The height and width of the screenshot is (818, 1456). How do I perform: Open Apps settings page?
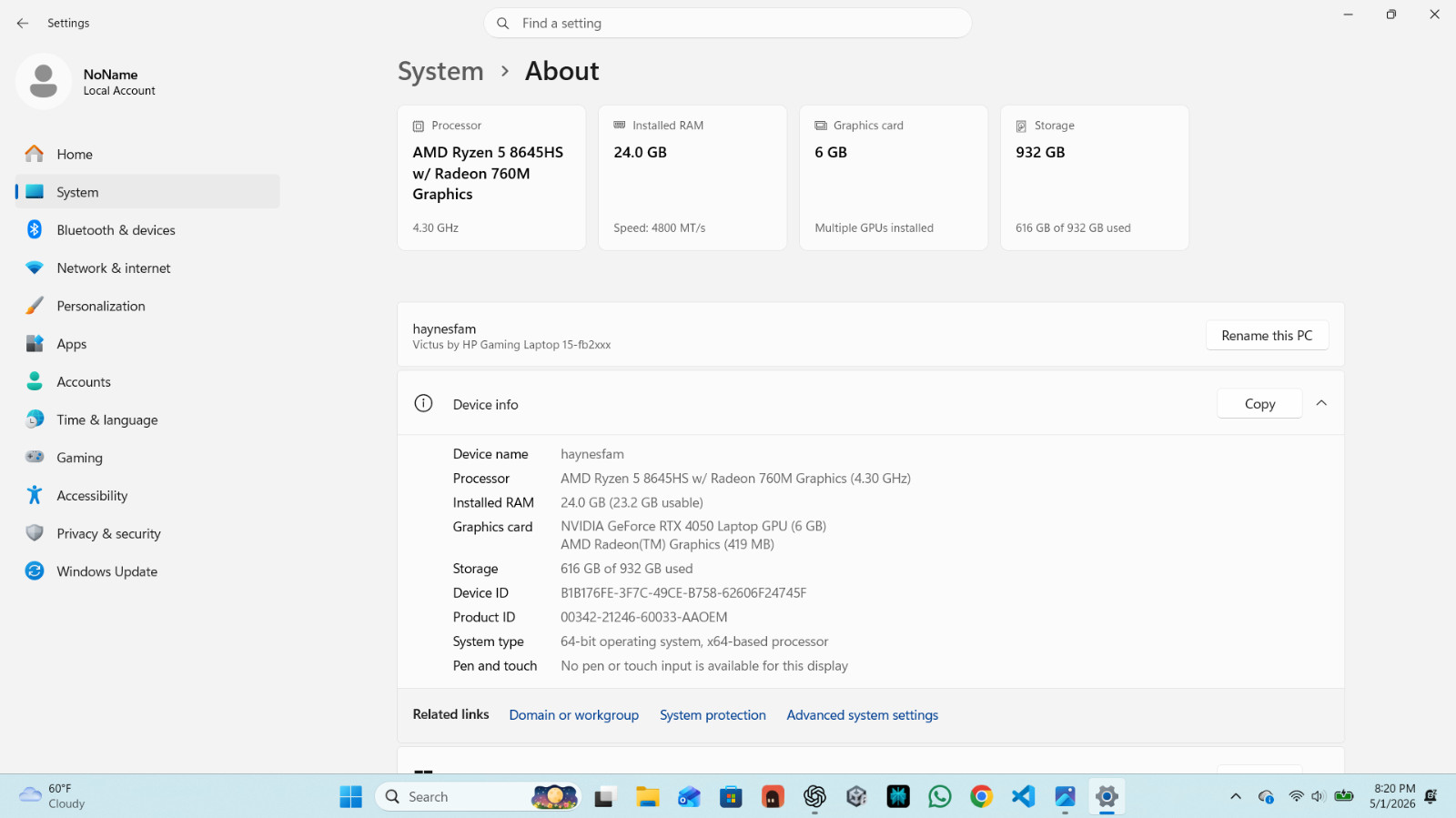pos(147,344)
